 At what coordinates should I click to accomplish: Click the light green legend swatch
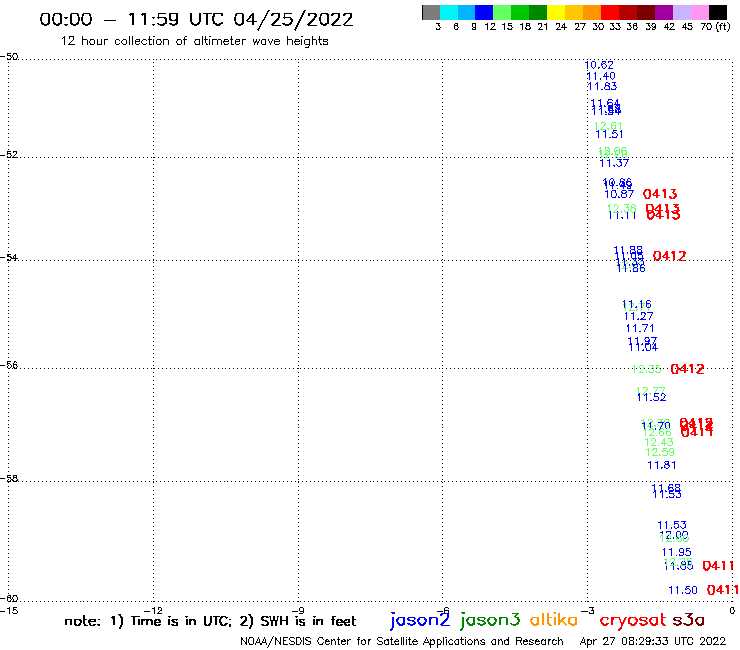click(502, 12)
